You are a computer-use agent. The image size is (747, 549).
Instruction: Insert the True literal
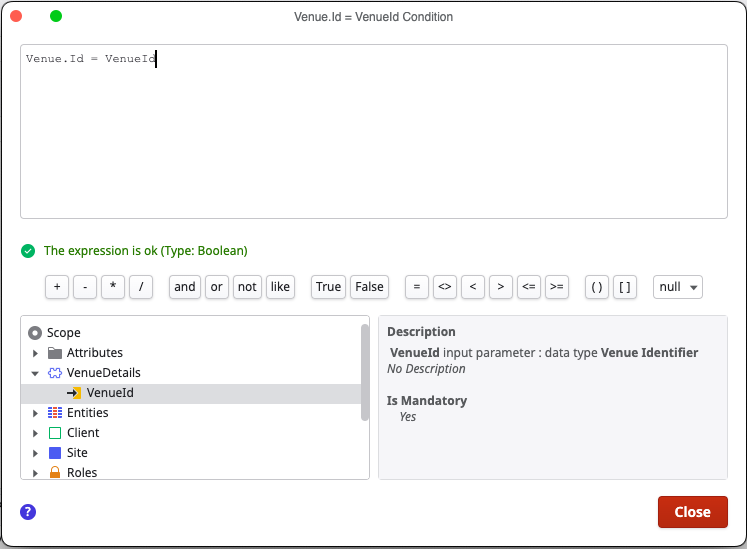(328, 287)
